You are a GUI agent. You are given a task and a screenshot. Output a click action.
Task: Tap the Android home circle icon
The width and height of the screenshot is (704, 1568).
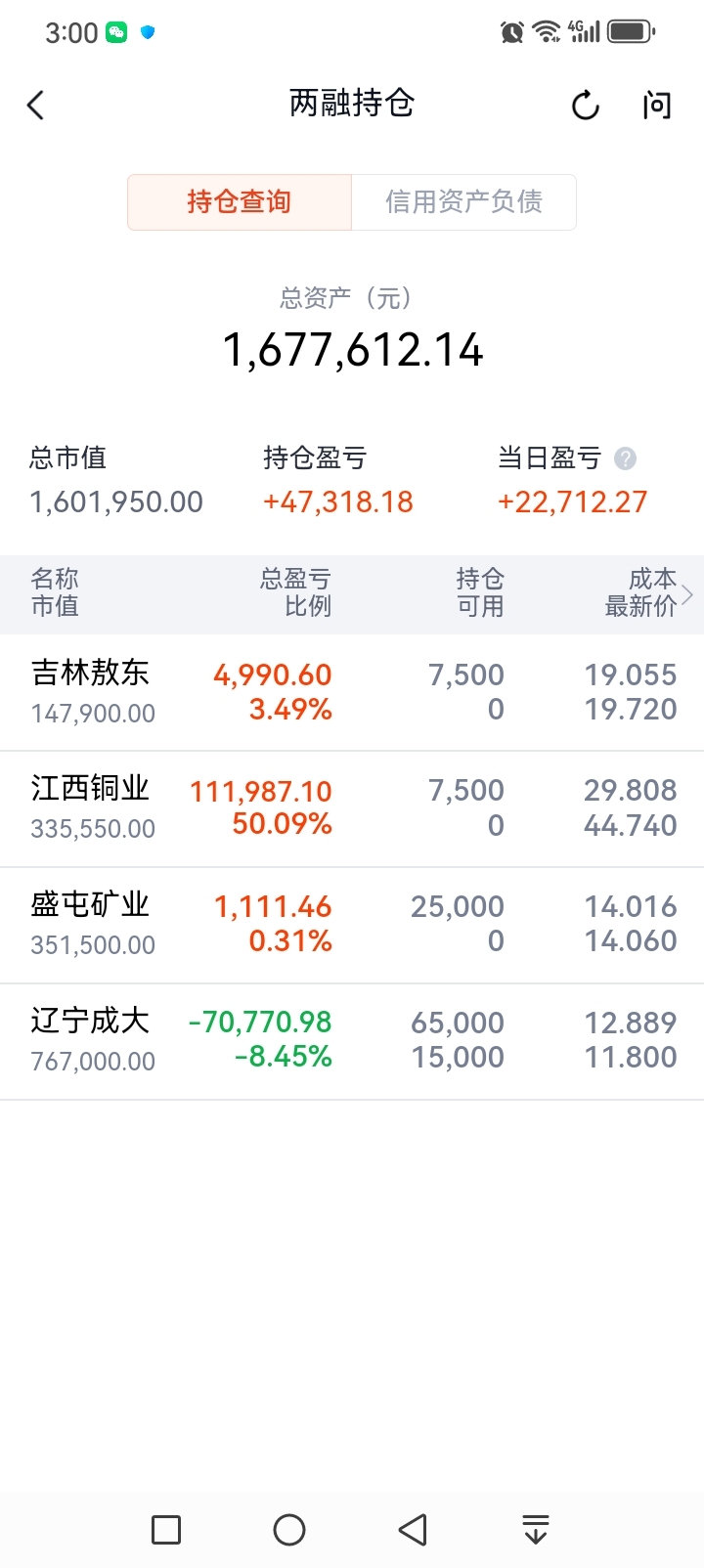tap(289, 1529)
